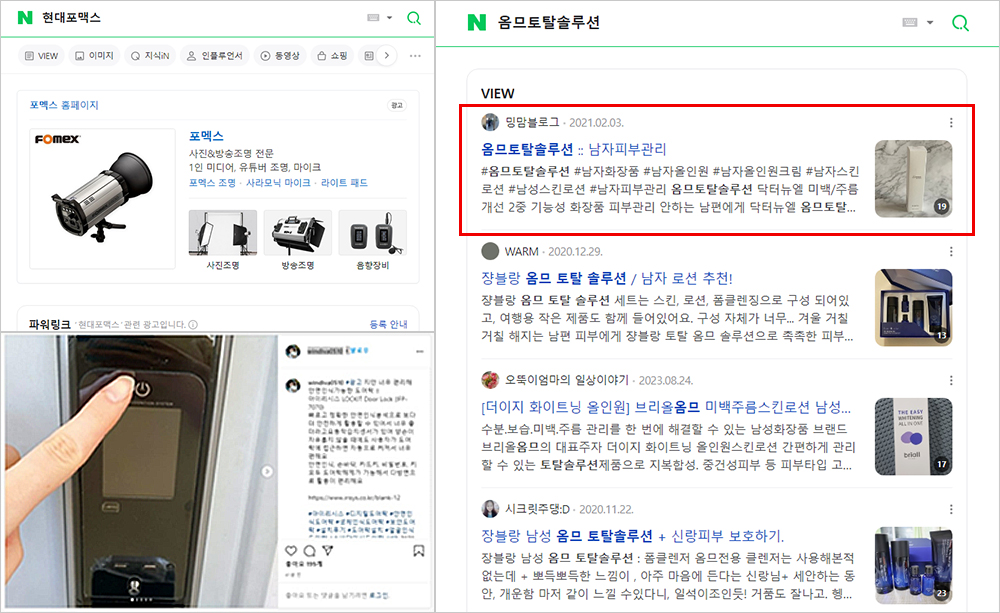Open WARM blog profile avatar
Image resolution: width=1000 pixels, height=613 pixels.
click(x=490, y=251)
